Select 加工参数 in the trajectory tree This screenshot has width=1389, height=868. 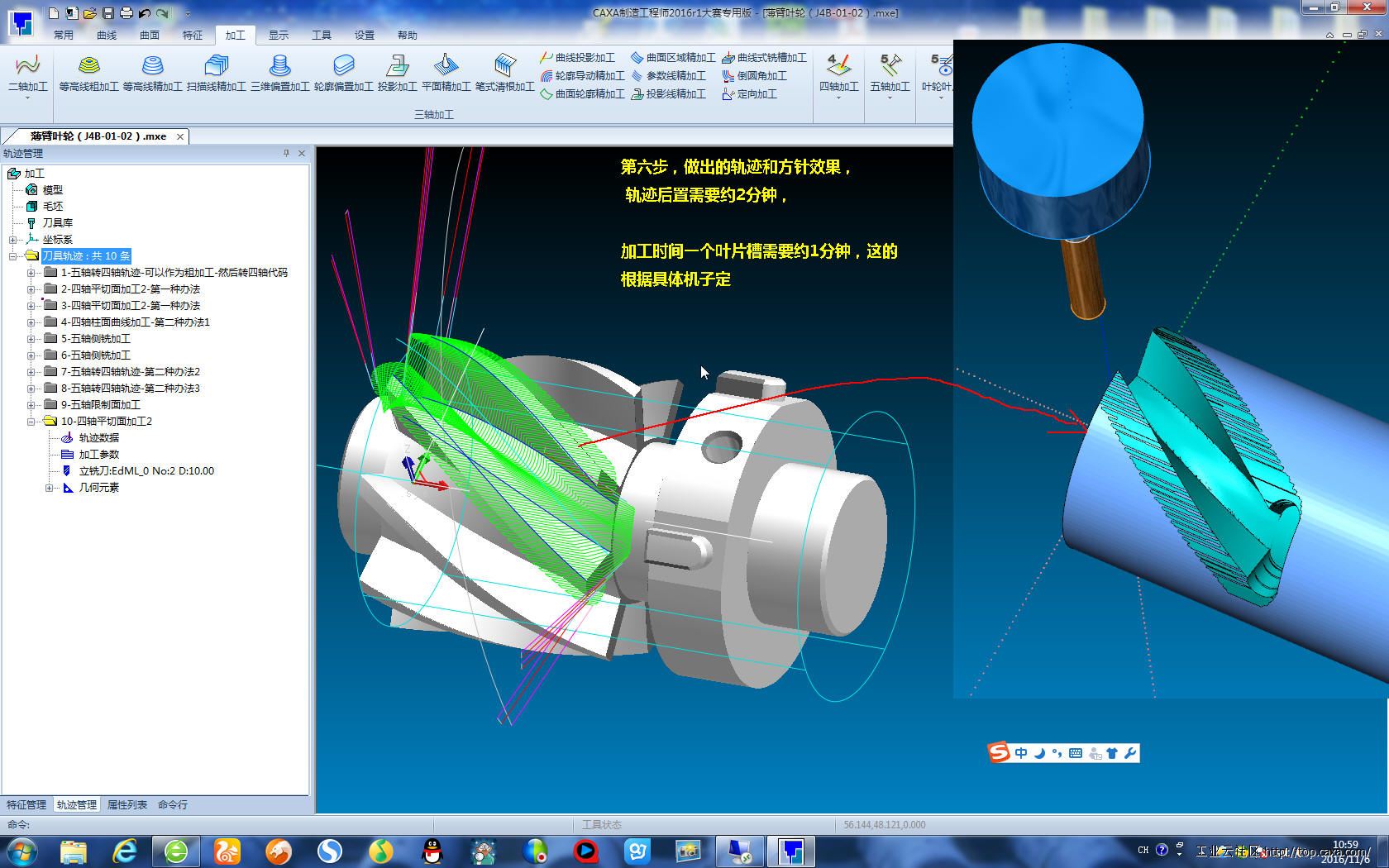pyautogui.click(x=98, y=454)
